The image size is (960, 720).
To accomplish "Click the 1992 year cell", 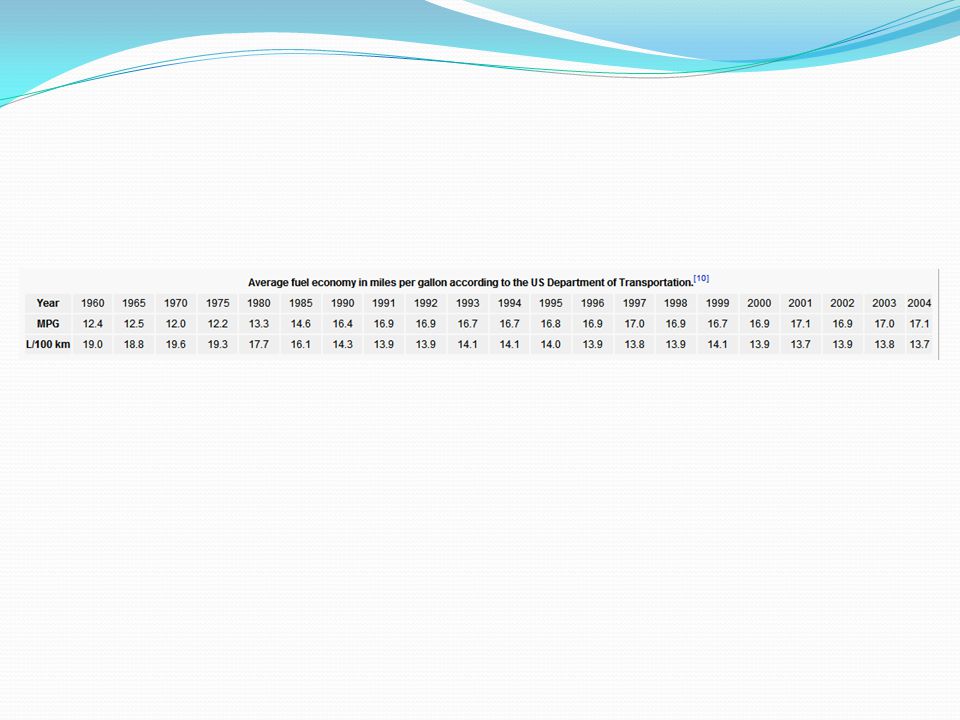I will 426,303.
